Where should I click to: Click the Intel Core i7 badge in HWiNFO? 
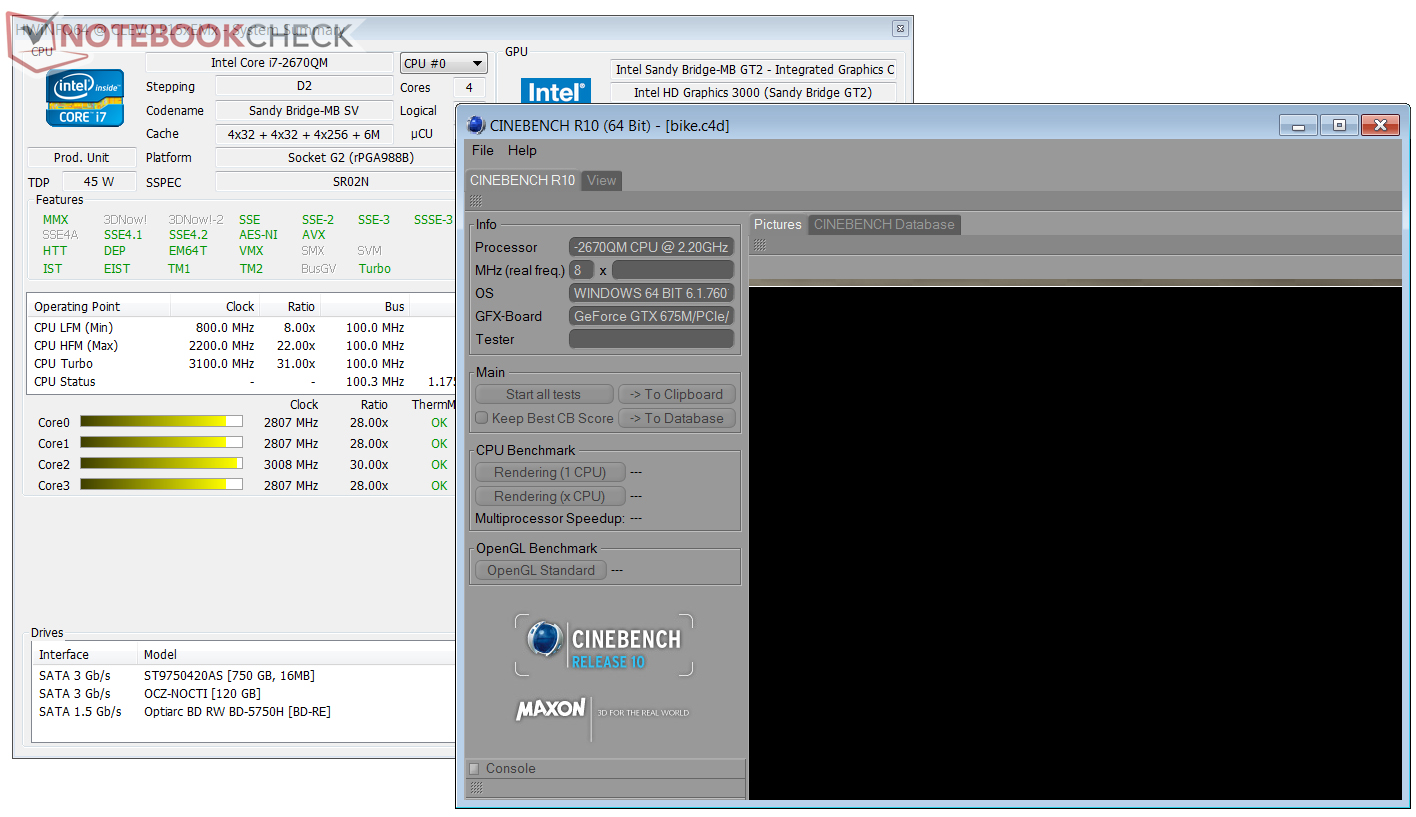[x=85, y=97]
